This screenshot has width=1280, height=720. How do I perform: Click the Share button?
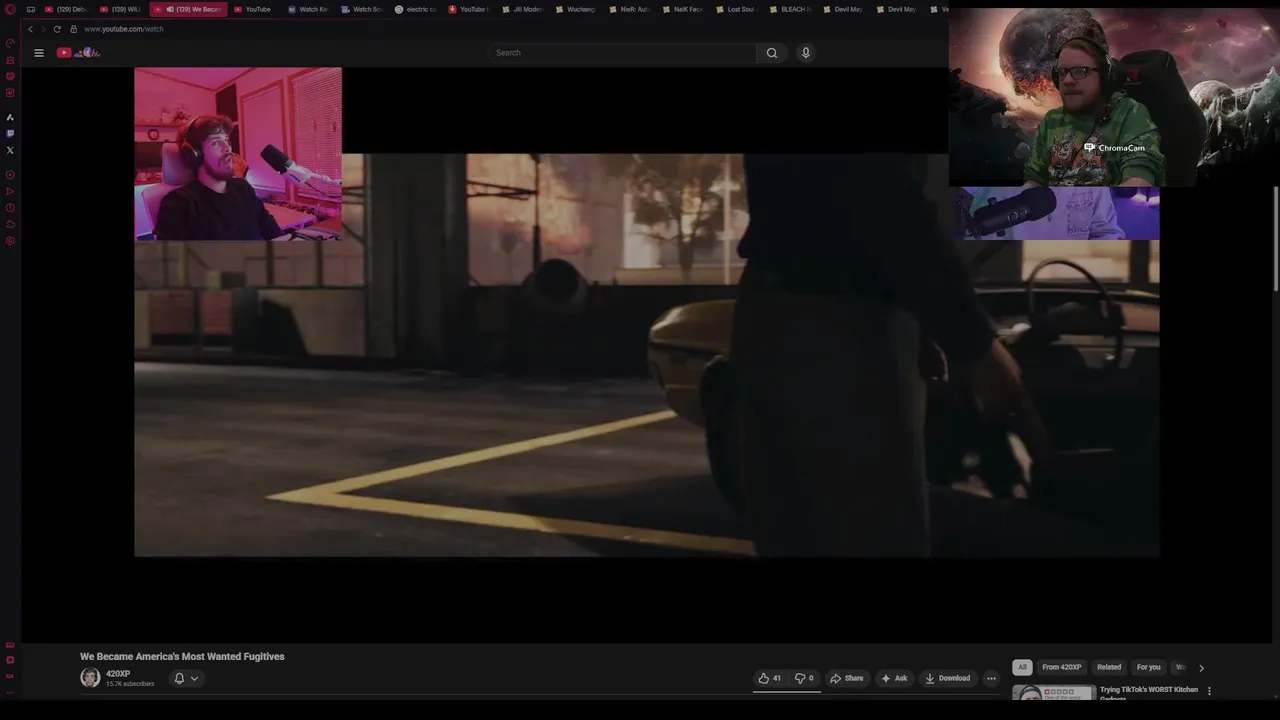click(x=846, y=678)
